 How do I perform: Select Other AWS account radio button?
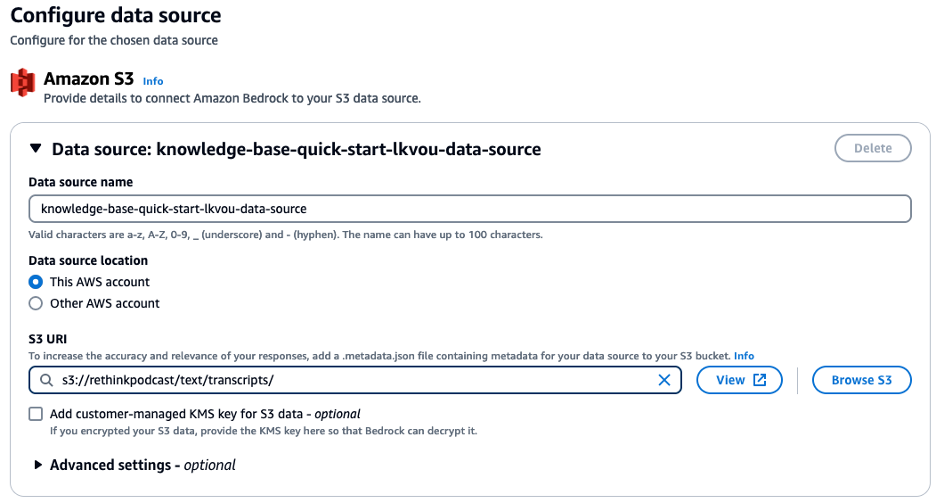[x=36, y=303]
